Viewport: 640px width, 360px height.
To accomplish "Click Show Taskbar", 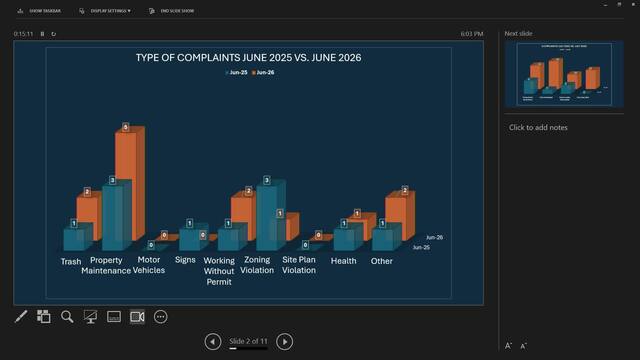I will point(39,11).
